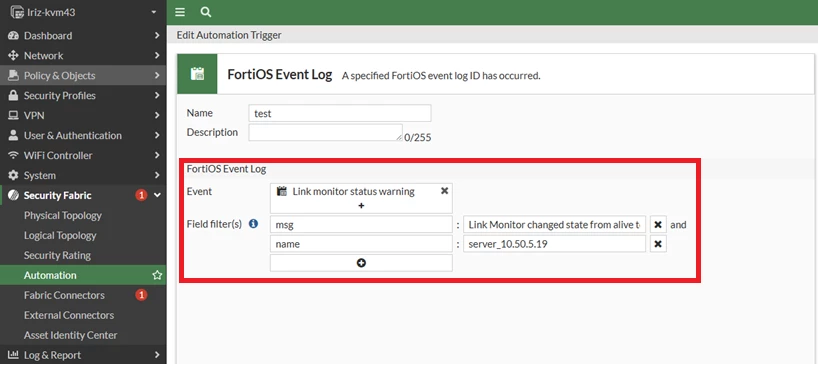This screenshot has height=368, width=818.
Task: Toggle the Automation favorite star
Action: click(x=157, y=275)
